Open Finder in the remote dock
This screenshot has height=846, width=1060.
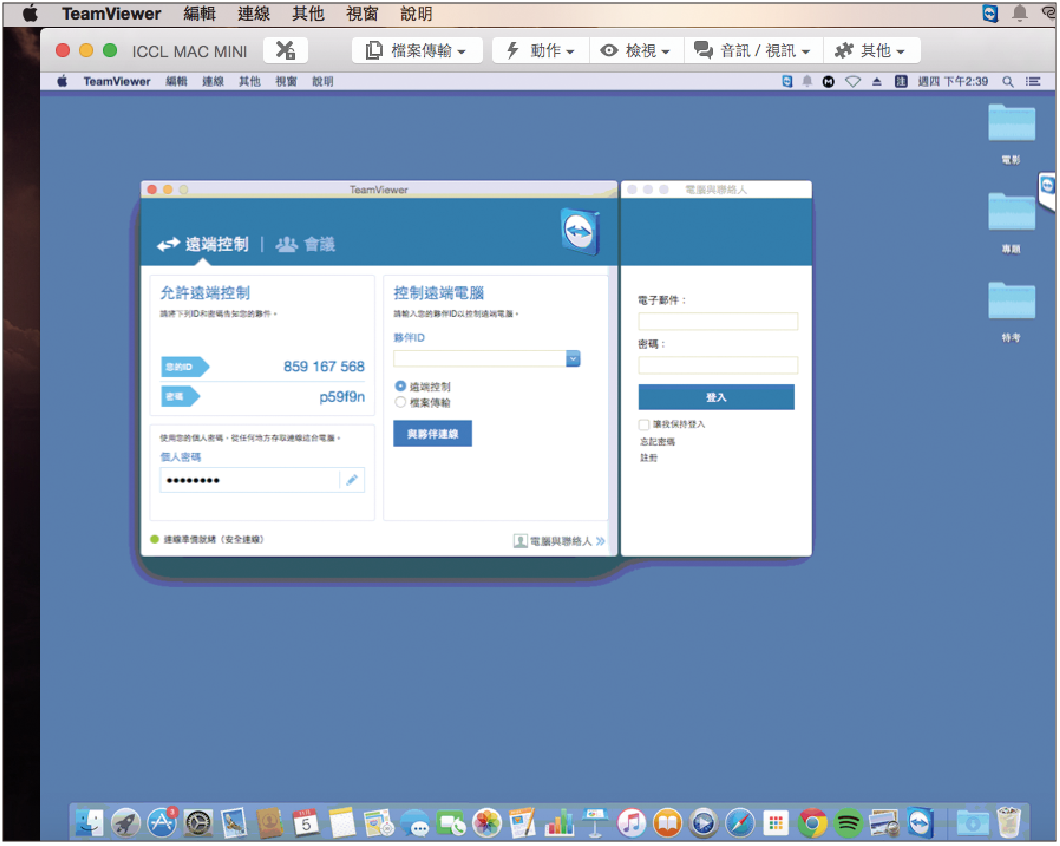pyautogui.click(x=89, y=823)
